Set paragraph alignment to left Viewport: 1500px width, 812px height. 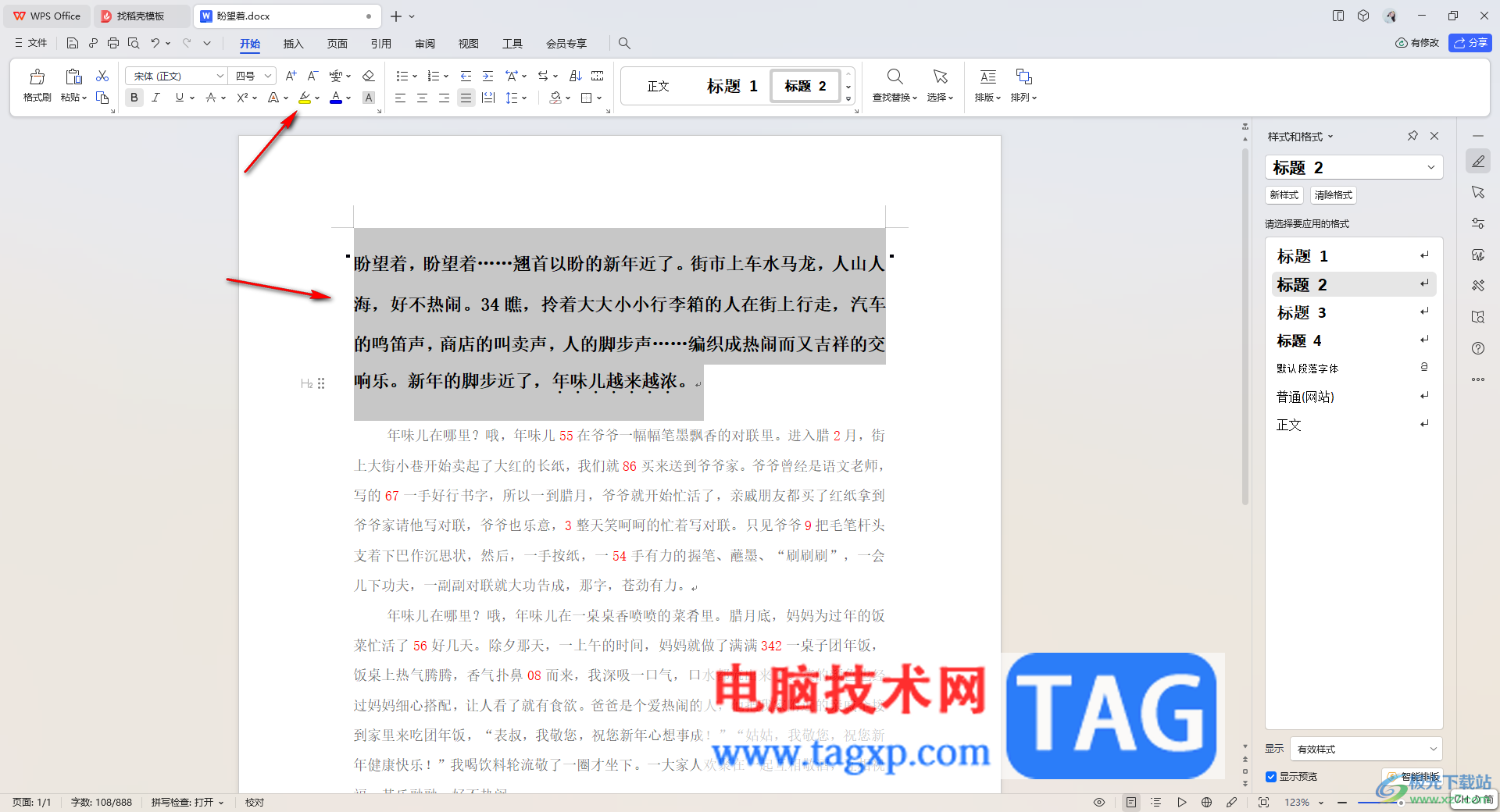pyautogui.click(x=400, y=98)
